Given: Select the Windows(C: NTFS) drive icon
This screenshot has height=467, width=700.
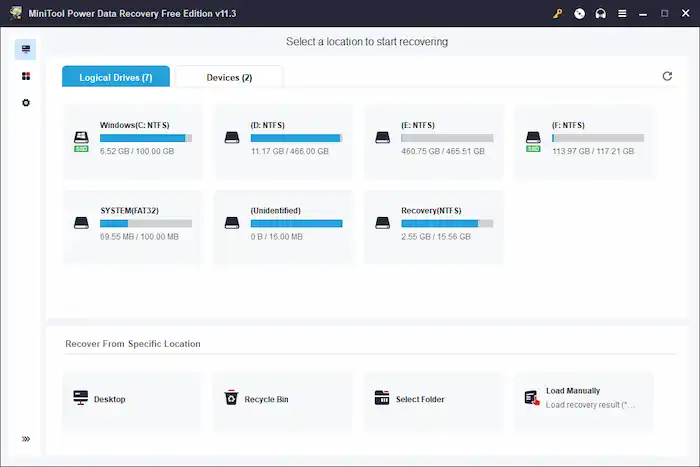Looking at the screenshot, I should tap(81, 141).
